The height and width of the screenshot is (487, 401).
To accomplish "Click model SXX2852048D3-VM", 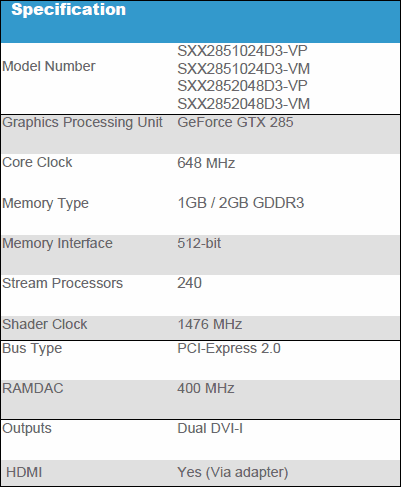I will [x=244, y=104].
